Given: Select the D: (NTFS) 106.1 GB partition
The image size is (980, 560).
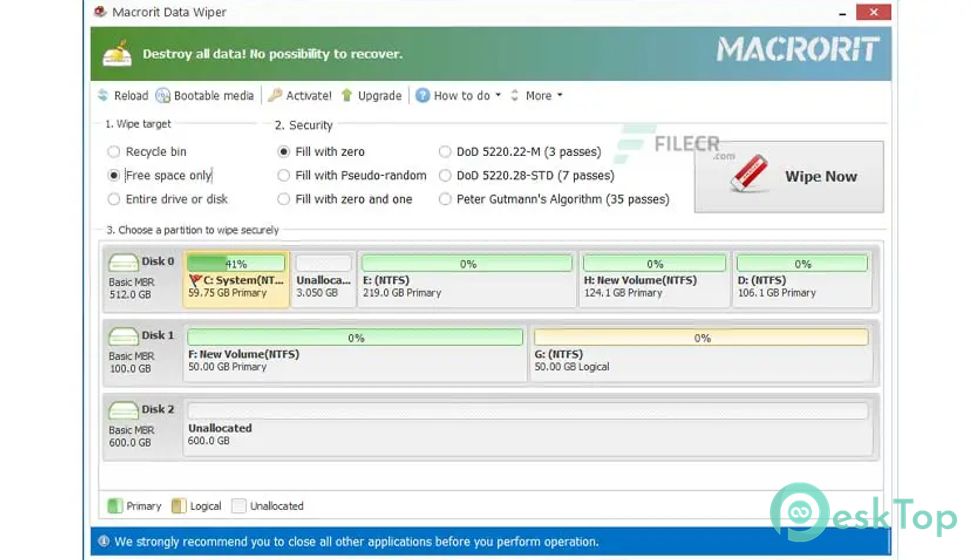Looking at the screenshot, I should [802, 279].
